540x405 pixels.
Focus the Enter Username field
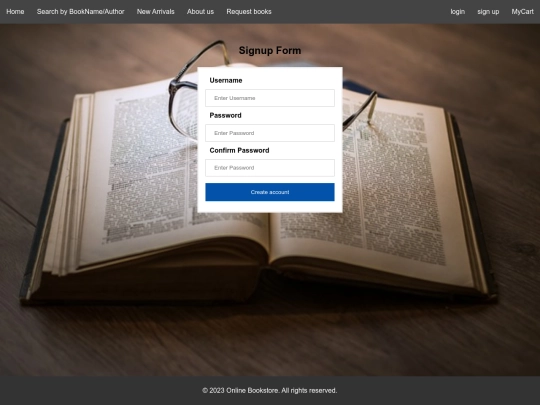pyautogui.click(x=270, y=98)
